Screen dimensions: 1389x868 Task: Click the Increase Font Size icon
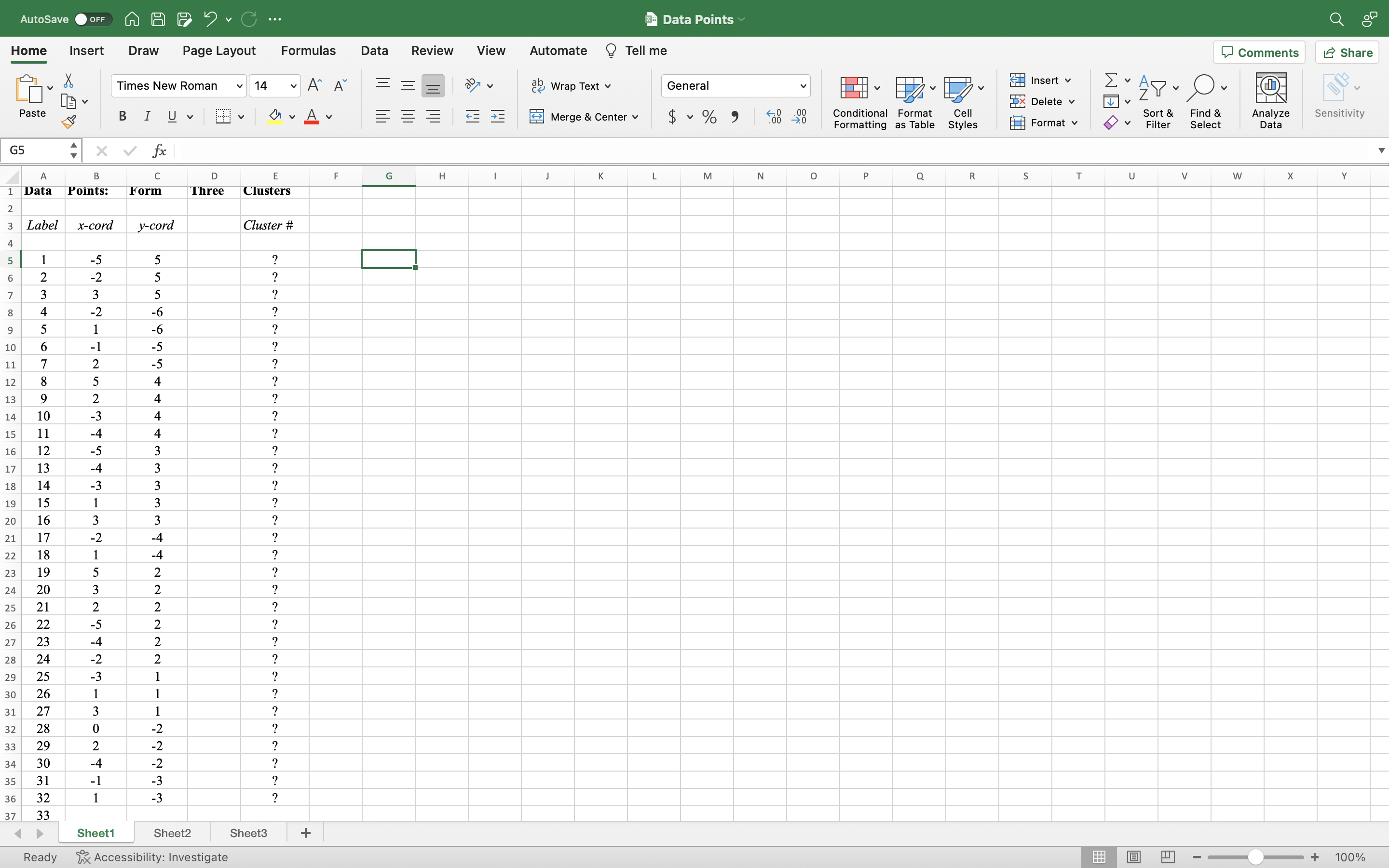(314, 85)
